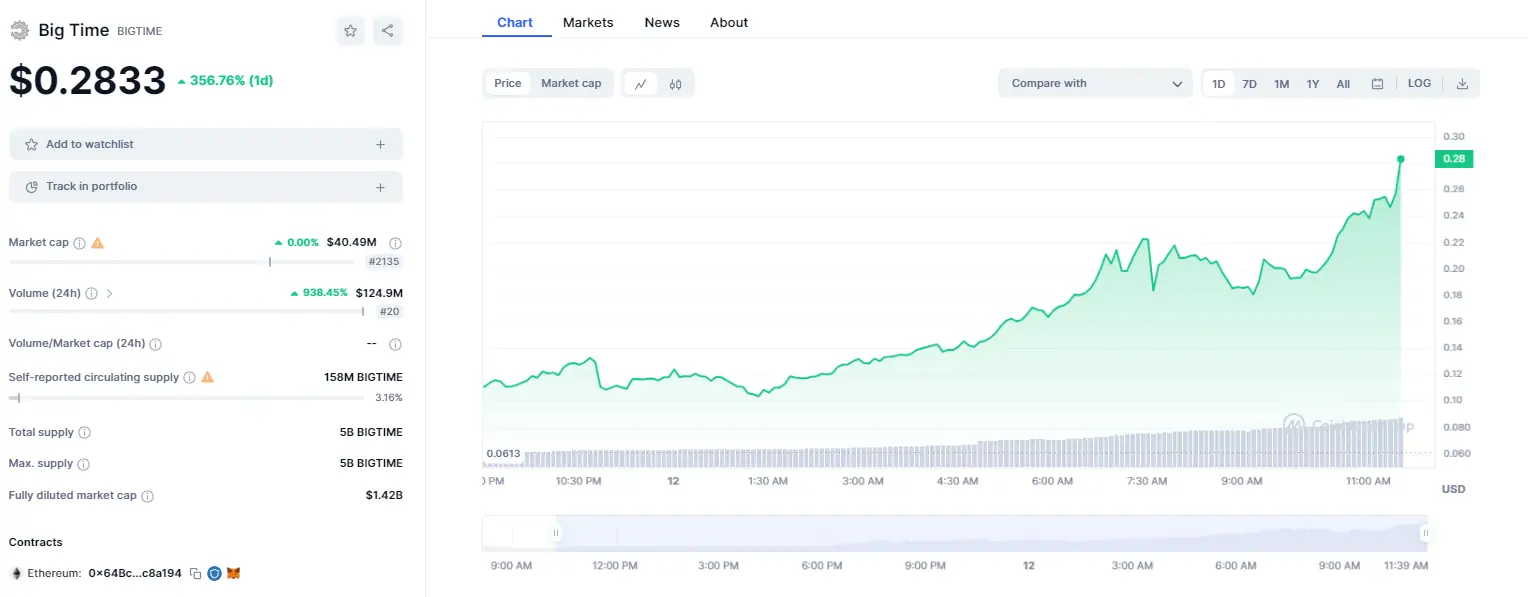Image resolution: width=1528 pixels, height=597 pixels.
Task: Toggle LOG scale on chart
Action: [1419, 83]
